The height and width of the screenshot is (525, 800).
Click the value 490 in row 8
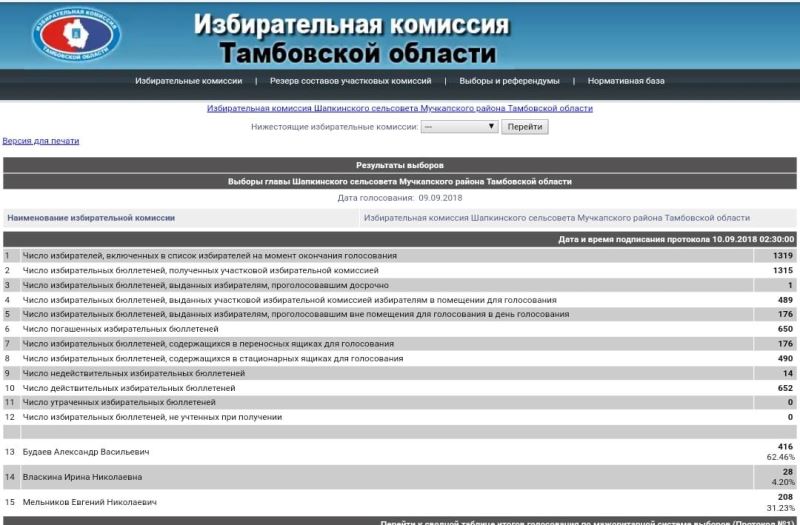(x=785, y=358)
